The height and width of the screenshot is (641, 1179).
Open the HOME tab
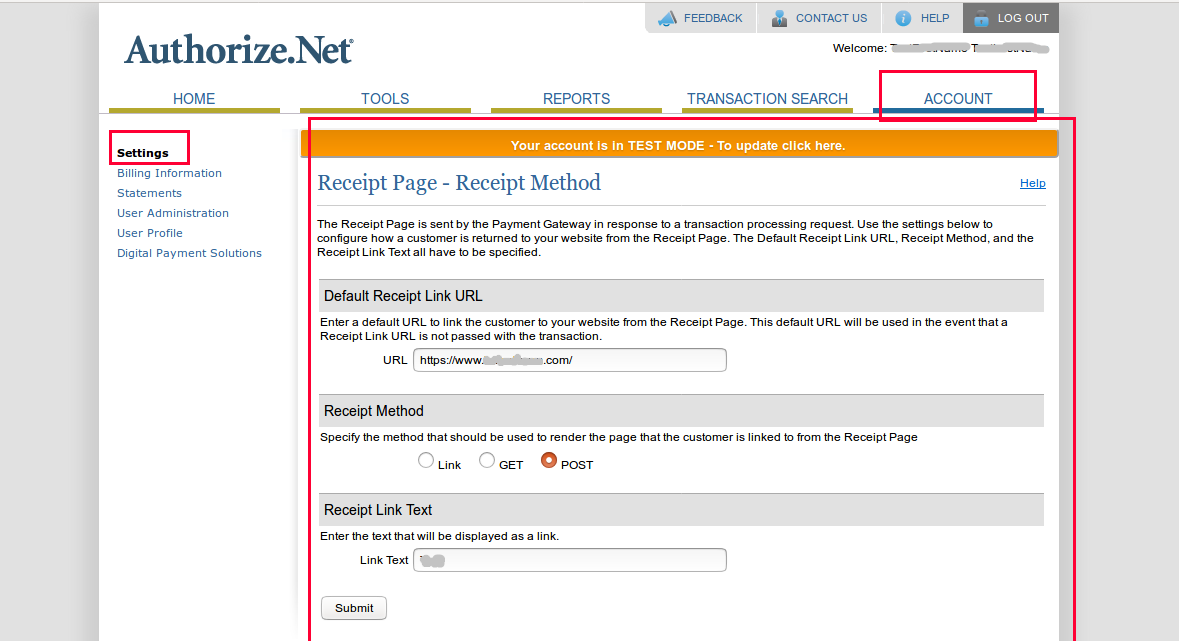pyautogui.click(x=194, y=99)
